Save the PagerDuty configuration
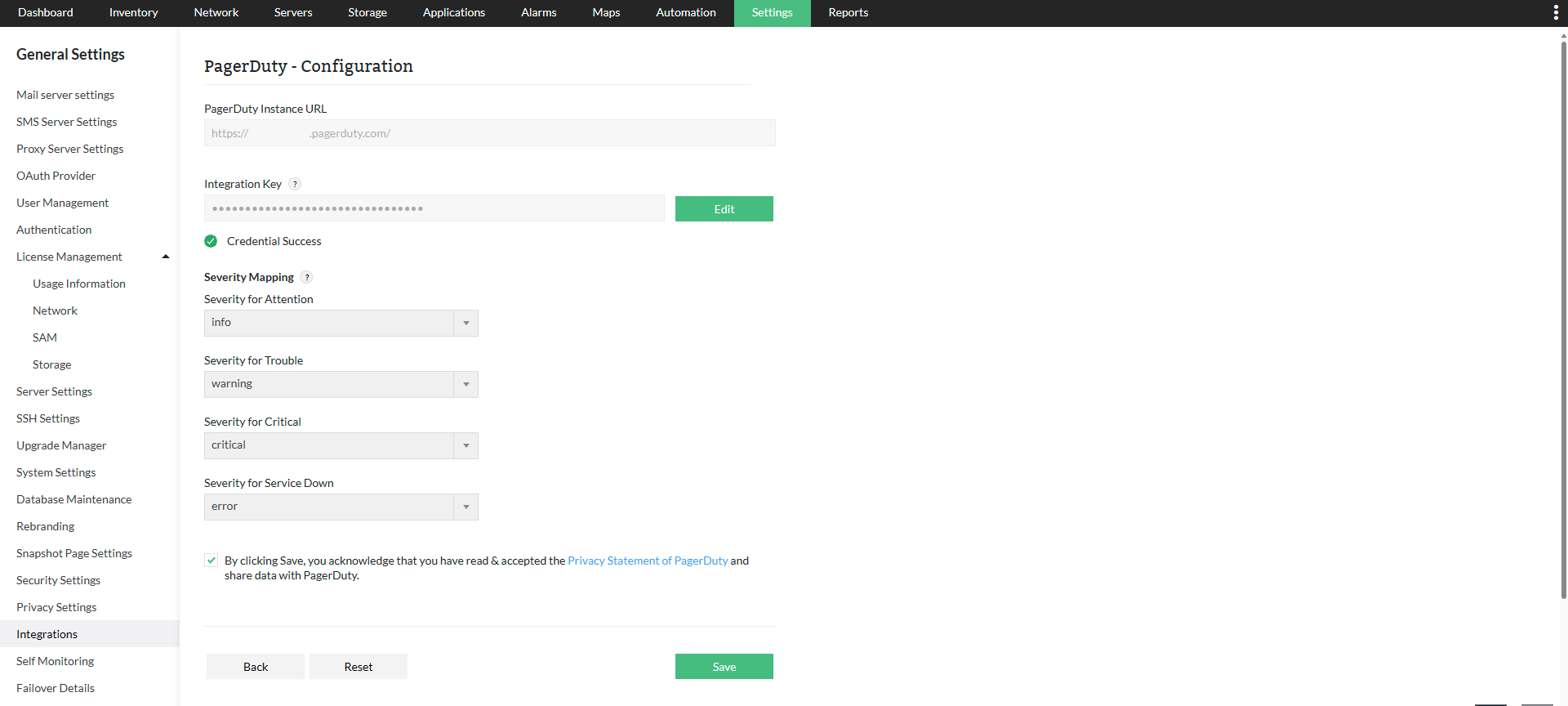Image resolution: width=1568 pixels, height=706 pixels. coord(724,667)
